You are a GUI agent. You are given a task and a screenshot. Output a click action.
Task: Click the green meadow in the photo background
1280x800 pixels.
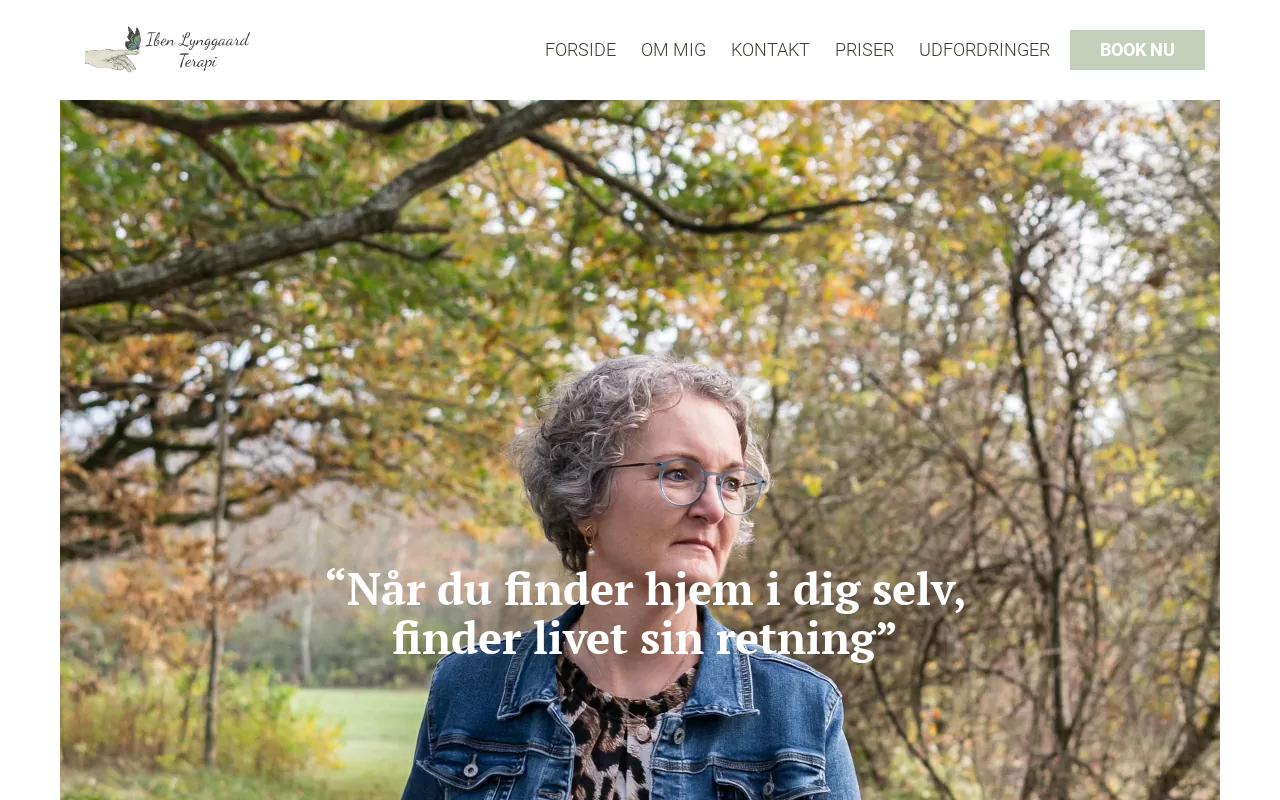click(x=360, y=730)
